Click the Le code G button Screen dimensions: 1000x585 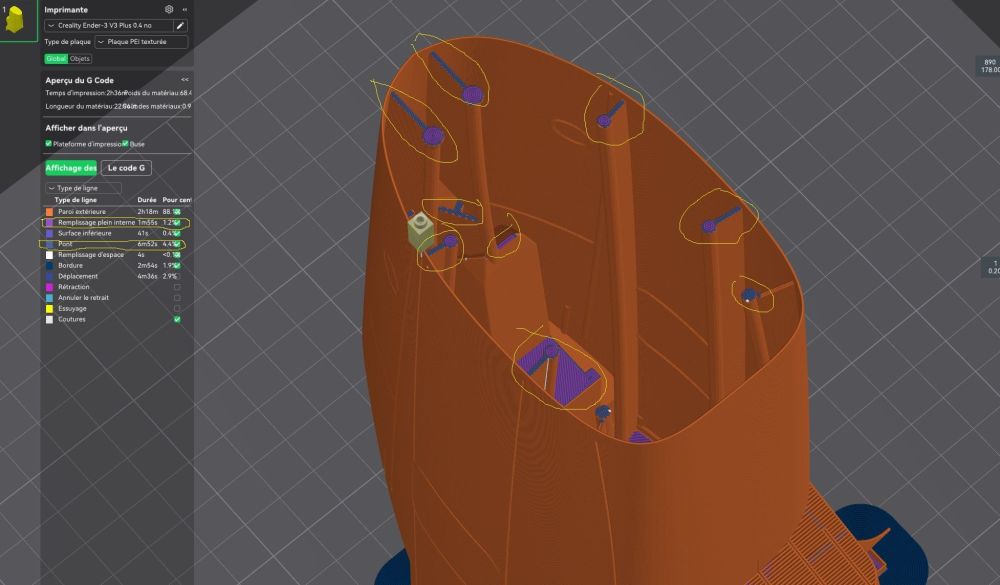pyautogui.click(x=126, y=168)
